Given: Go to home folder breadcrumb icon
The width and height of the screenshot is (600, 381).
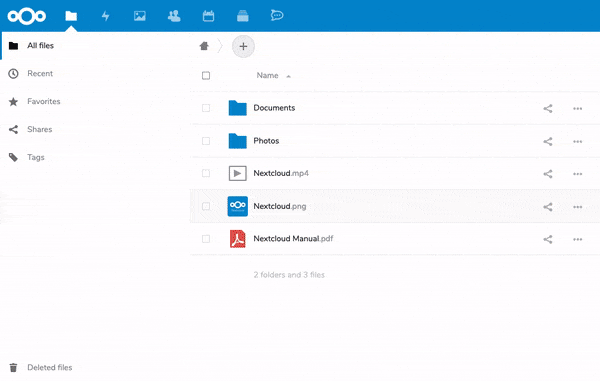Looking at the screenshot, I should [x=204, y=46].
